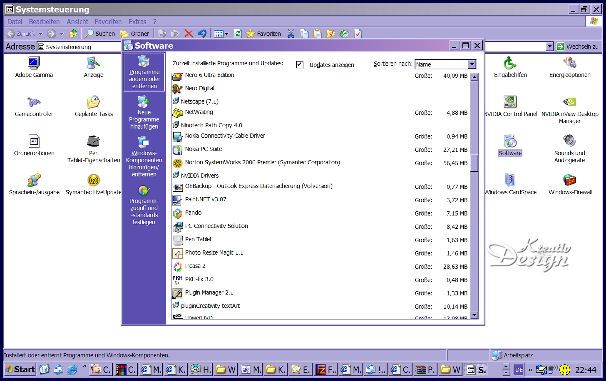Open the Ansicht menu
The image size is (606, 381).
pos(77,22)
